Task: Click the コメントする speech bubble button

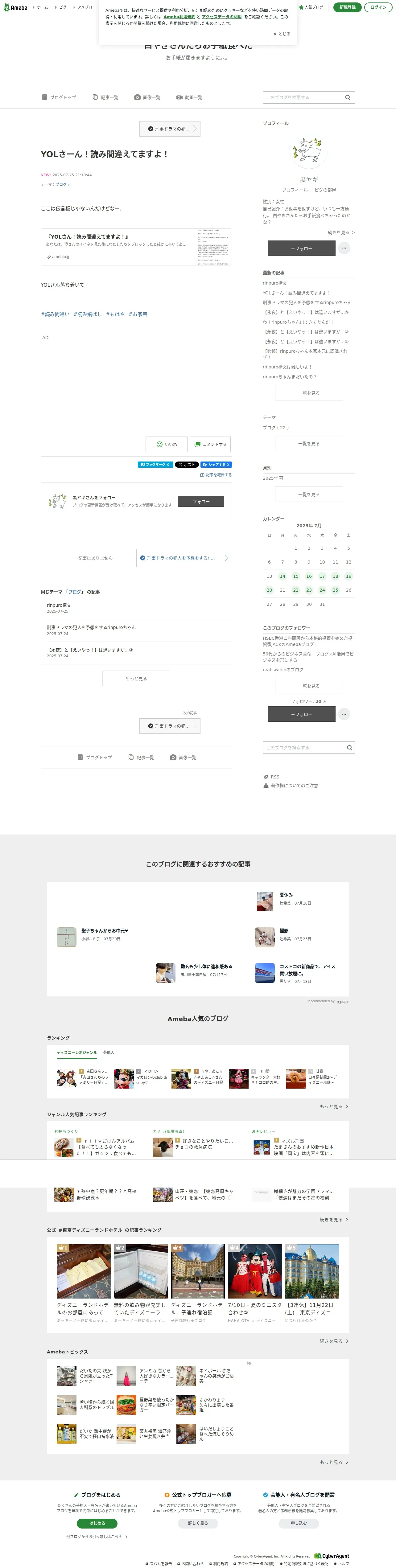Action: coord(210,444)
